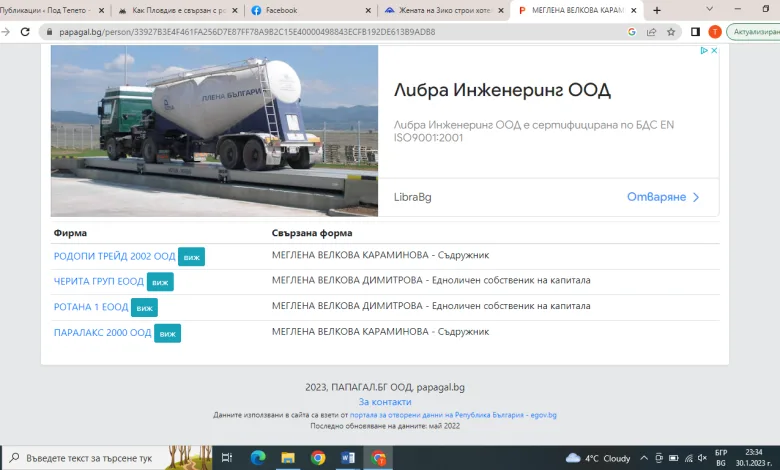Click the Свързана форма column header
The width and height of the screenshot is (780, 470).
(x=312, y=233)
